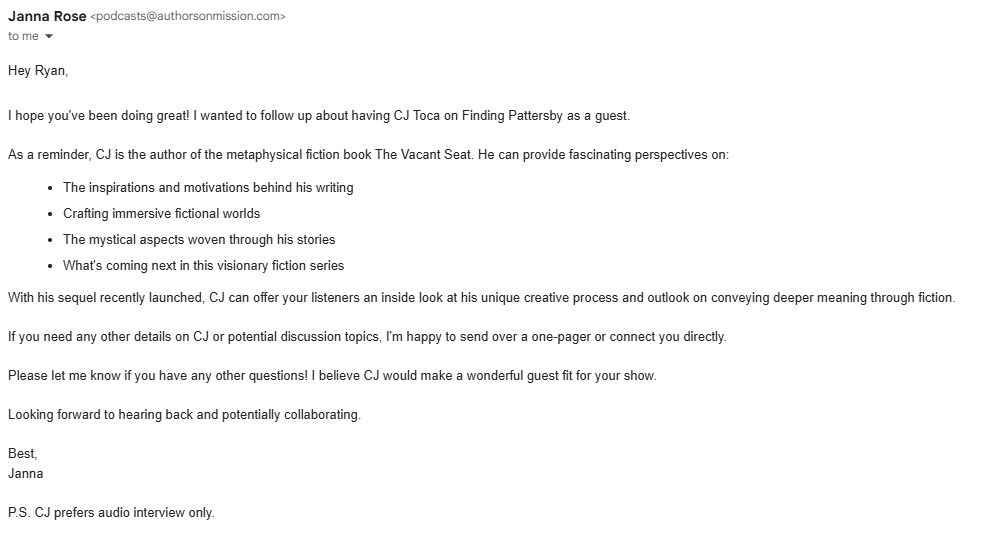The height and width of the screenshot is (547, 992).
Task: Click the 'to me' recipient text
Action: pos(22,36)
